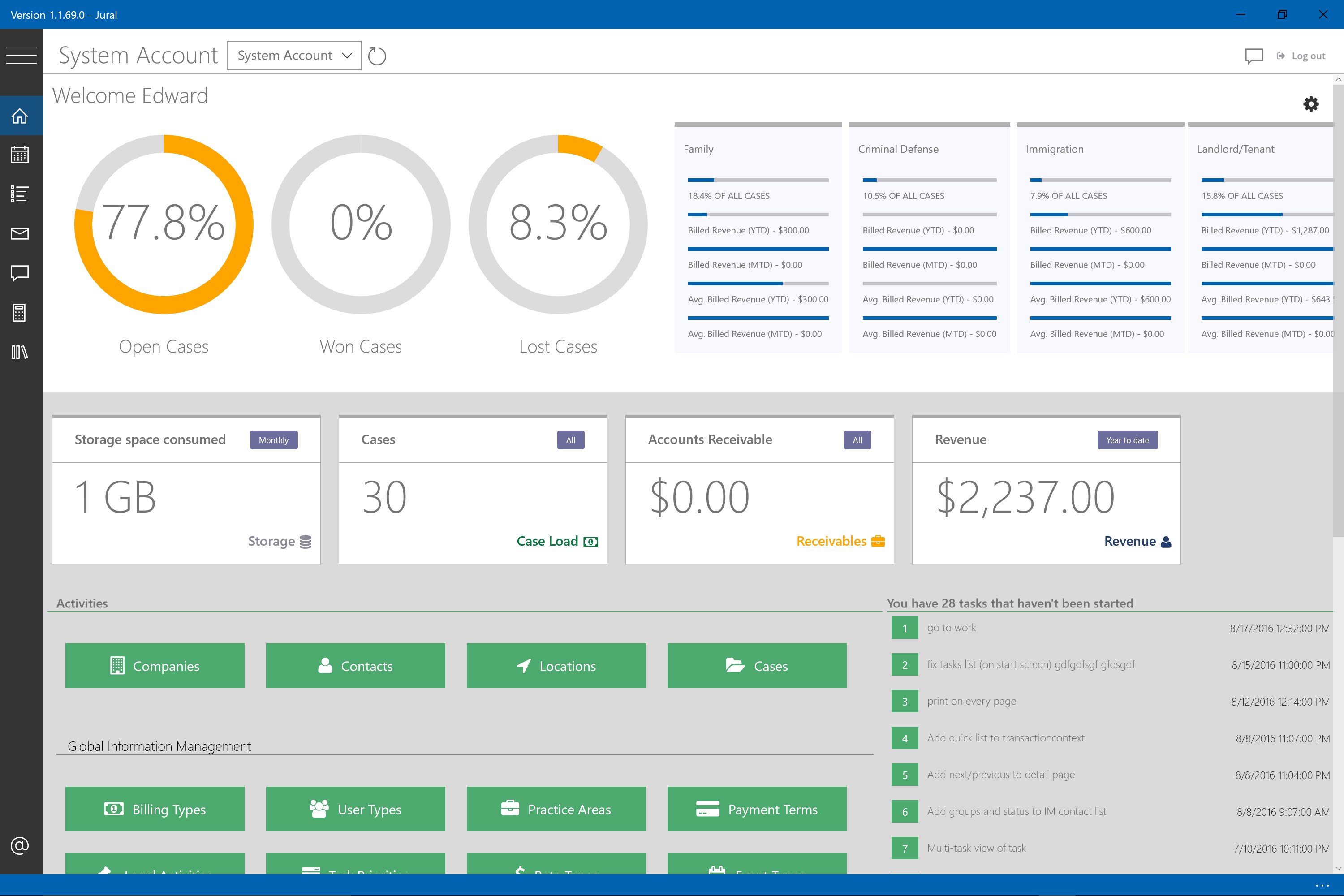Toggle the Monthly storage filter
This screenshot has width=1344, height=896.
click(273, 440)
